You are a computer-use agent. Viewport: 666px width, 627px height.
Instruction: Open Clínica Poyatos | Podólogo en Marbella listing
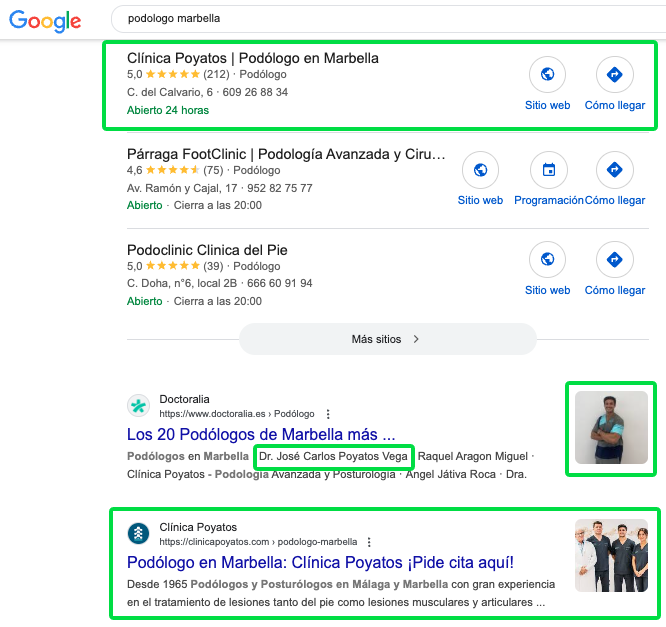point(253,58)
